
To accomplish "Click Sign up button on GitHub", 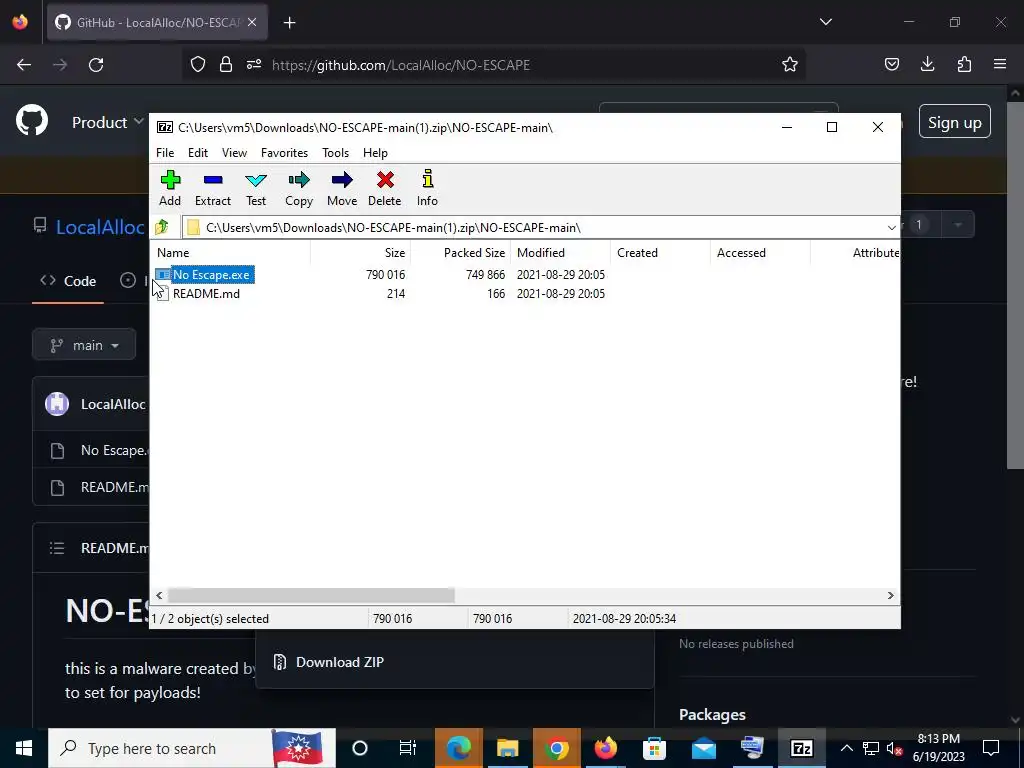I will pos(955,122).
